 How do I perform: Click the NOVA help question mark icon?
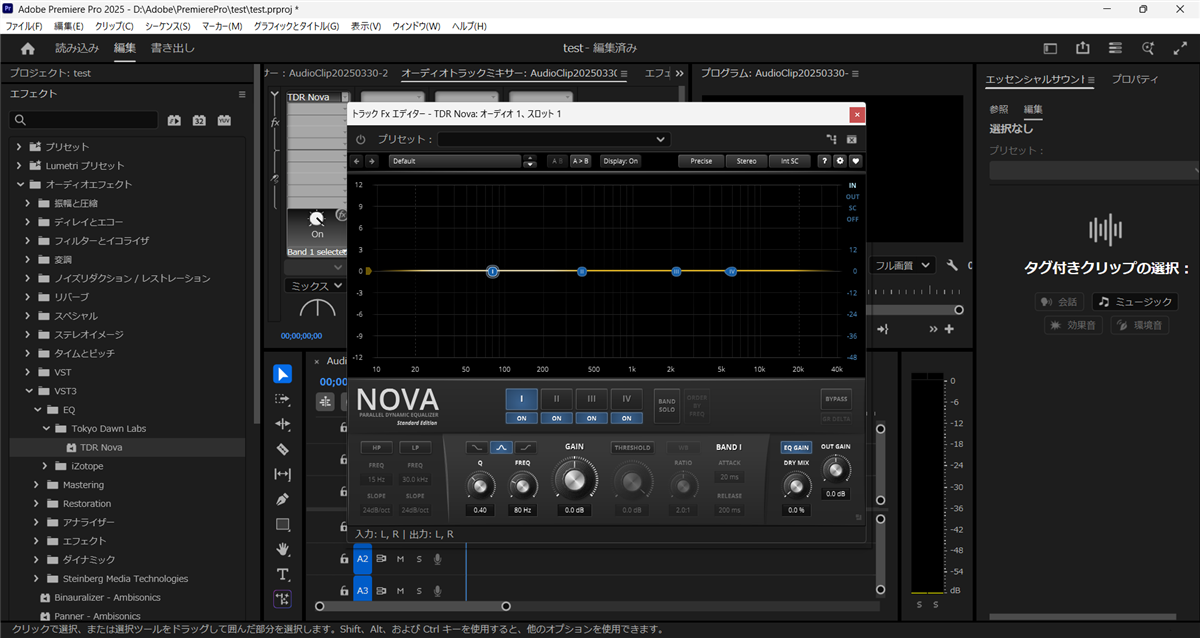click(825, 160)
